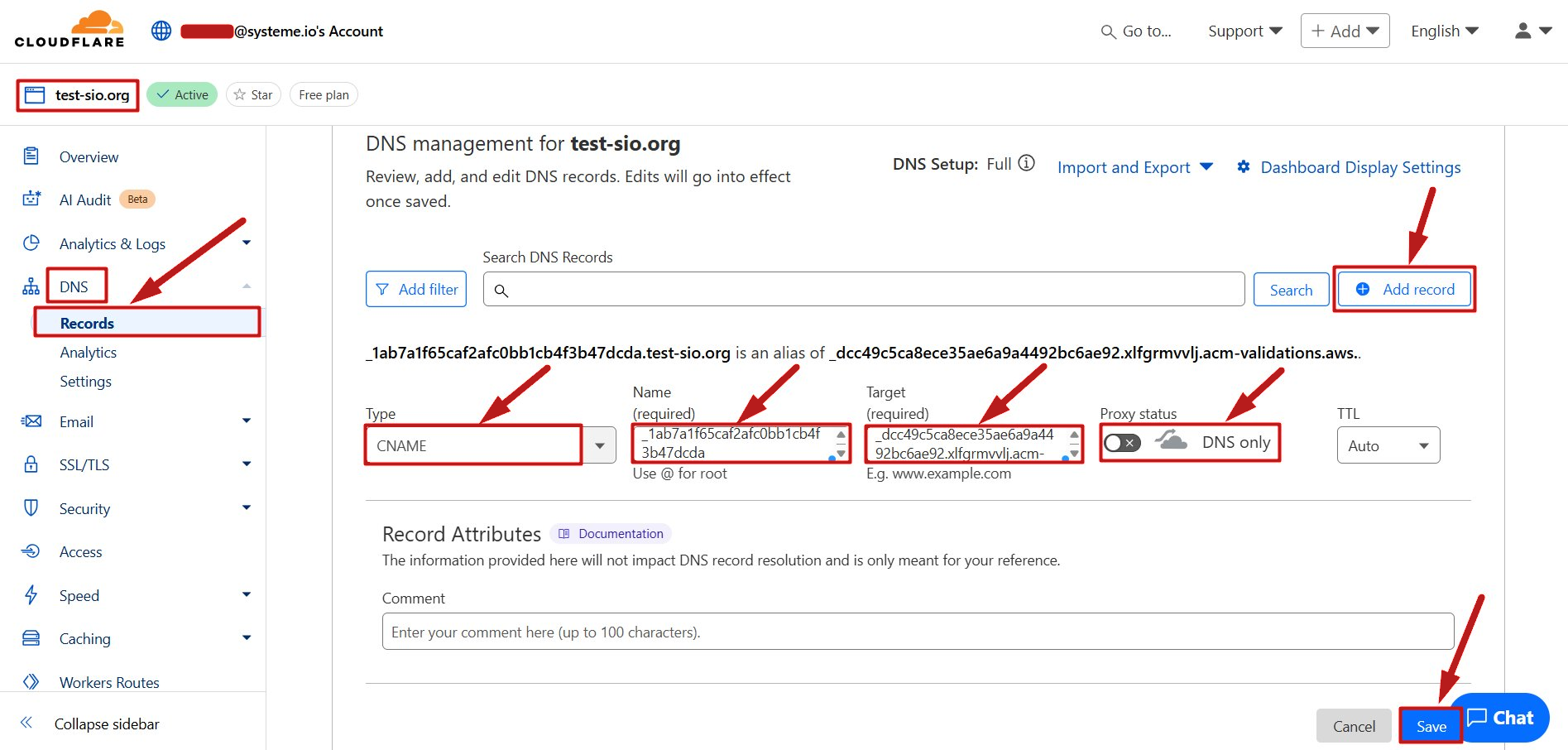This screenshot has height=750, width=1568.
Task: Click the Caching storage icon
Action: coord(31,638)
